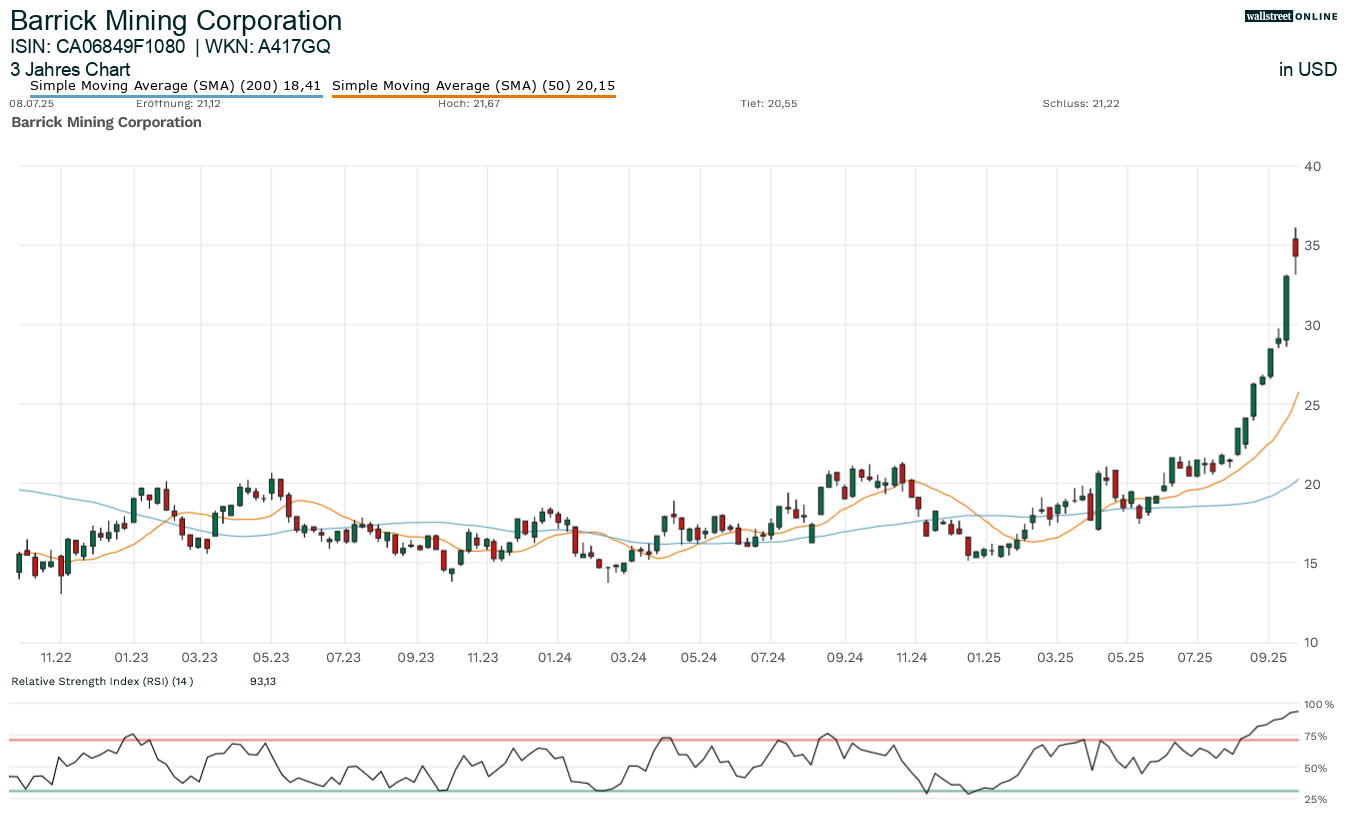Screen dimensions: 1349x831
Task: Click the RSI value 93,13
Action: [x=263, y=682]
